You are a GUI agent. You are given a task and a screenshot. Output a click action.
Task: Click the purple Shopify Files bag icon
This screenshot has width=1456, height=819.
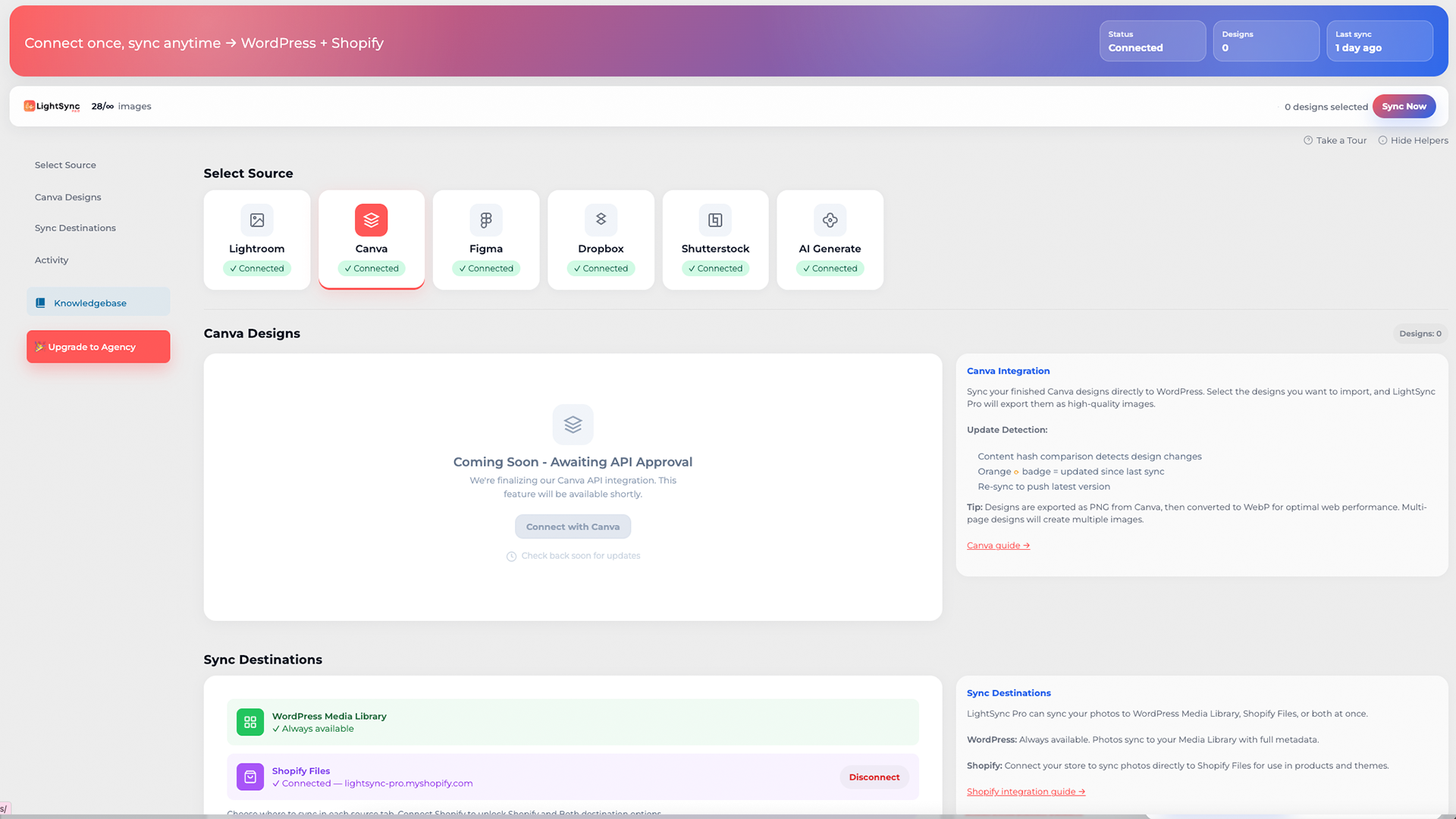coord(250,777)
